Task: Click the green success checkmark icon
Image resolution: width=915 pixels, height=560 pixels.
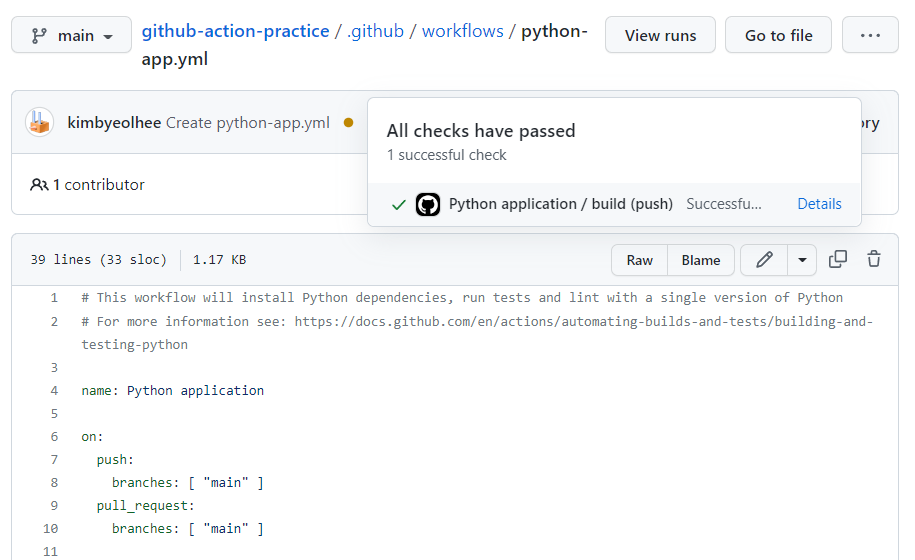Action: (399, 205)
